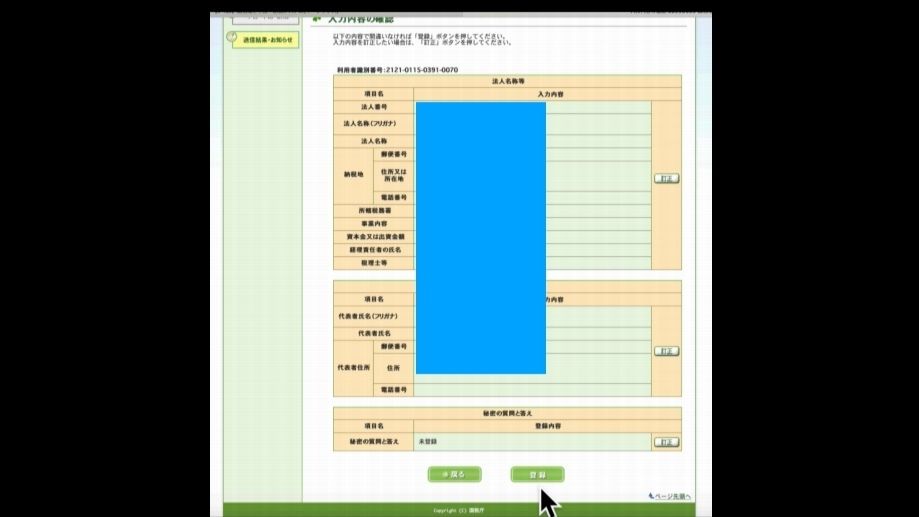
Task: Click the 納税地 row header
Action: 353,175
